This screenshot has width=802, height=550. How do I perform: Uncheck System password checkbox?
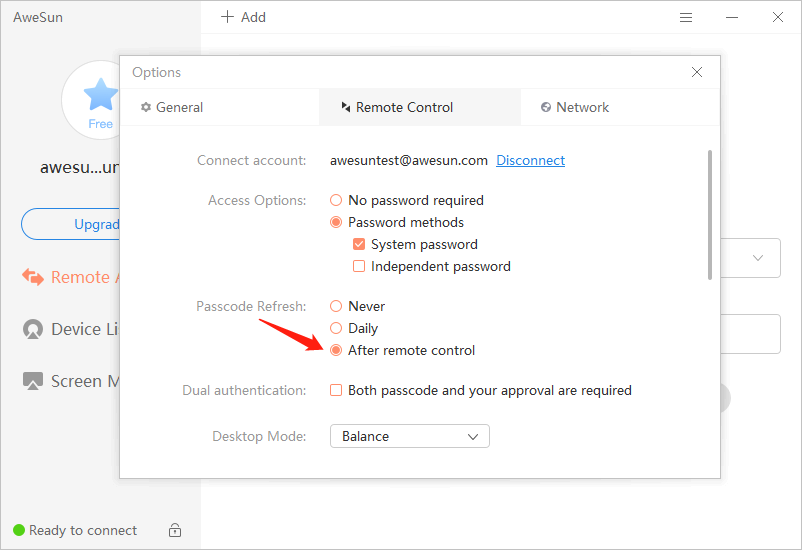359,244
